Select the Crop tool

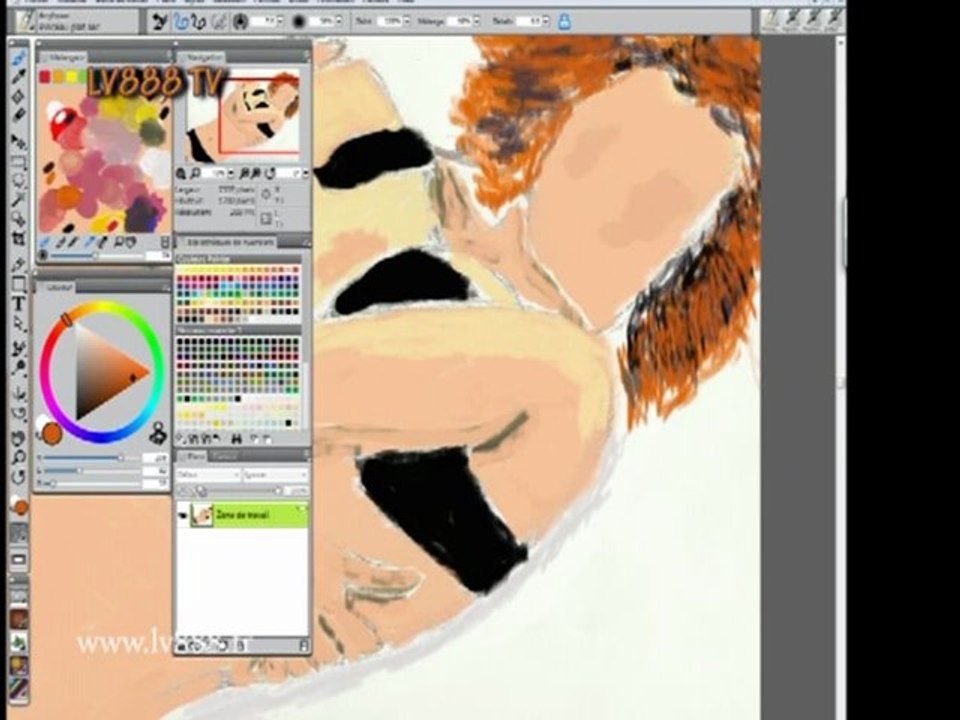[19, 239]
